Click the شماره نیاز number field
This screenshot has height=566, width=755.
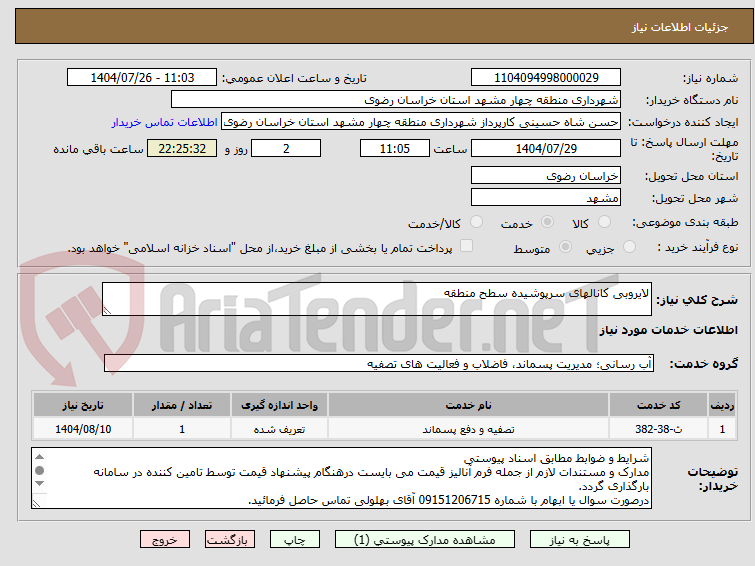pyautogui.click(x=546, y=78)
